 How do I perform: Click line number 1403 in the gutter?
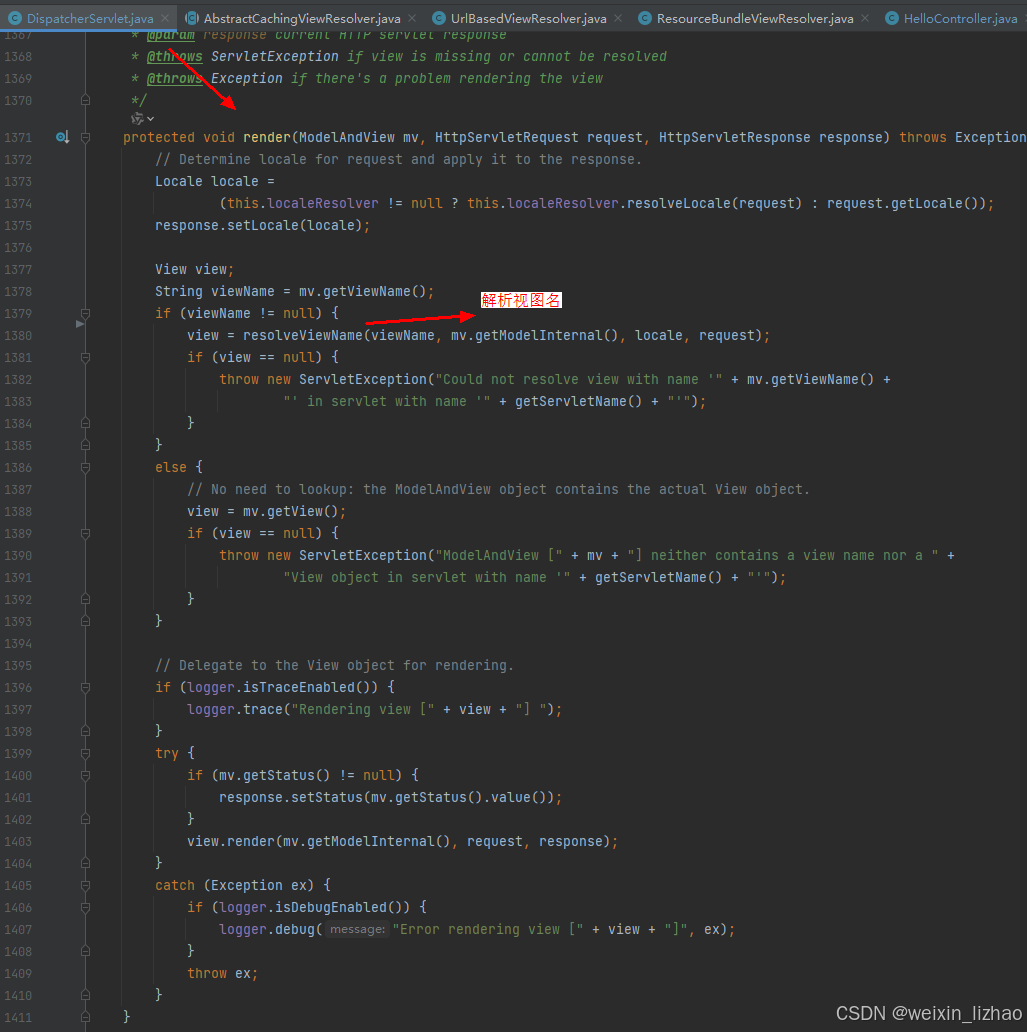18,841
